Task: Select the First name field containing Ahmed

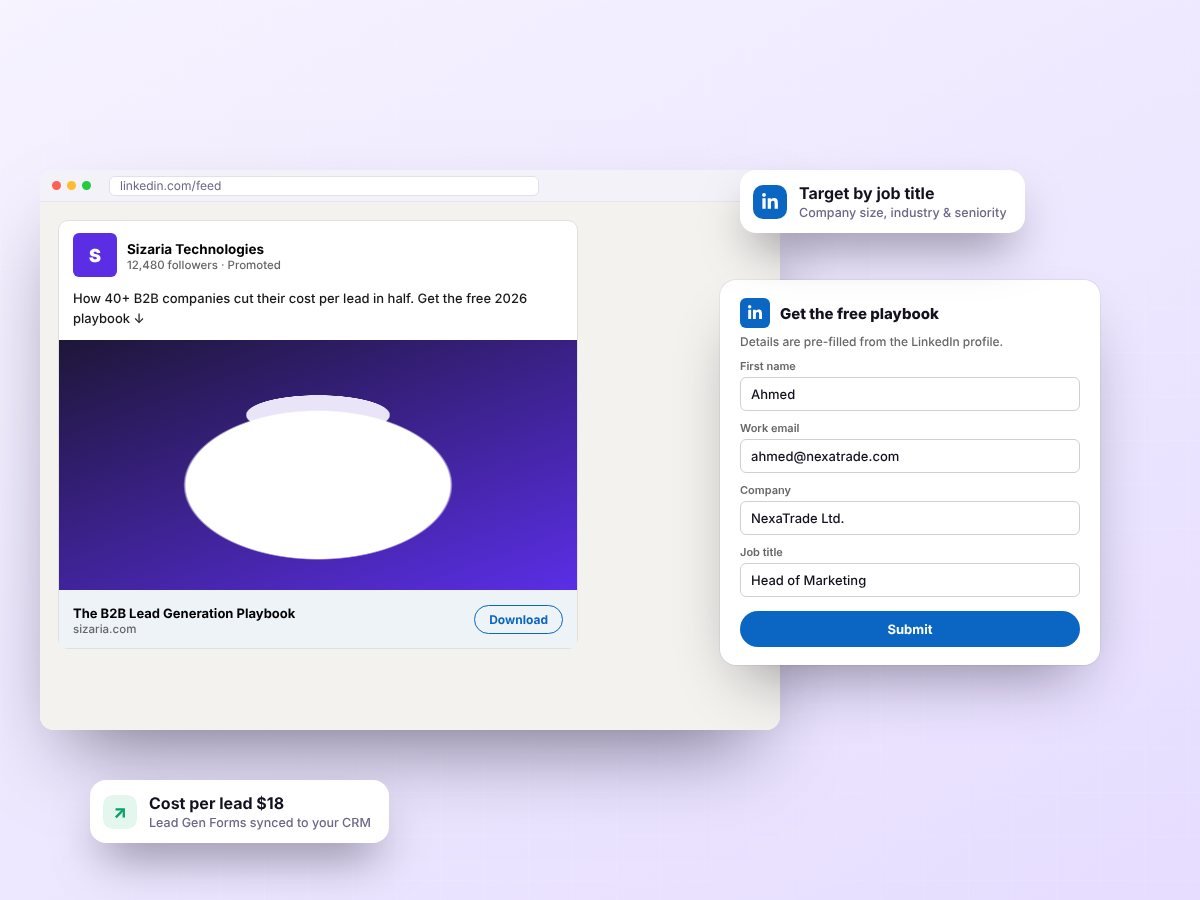Action: click(x=910, y=394)
